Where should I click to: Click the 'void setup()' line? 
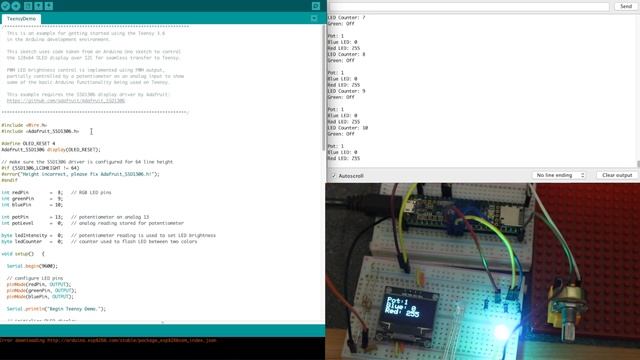23,254
